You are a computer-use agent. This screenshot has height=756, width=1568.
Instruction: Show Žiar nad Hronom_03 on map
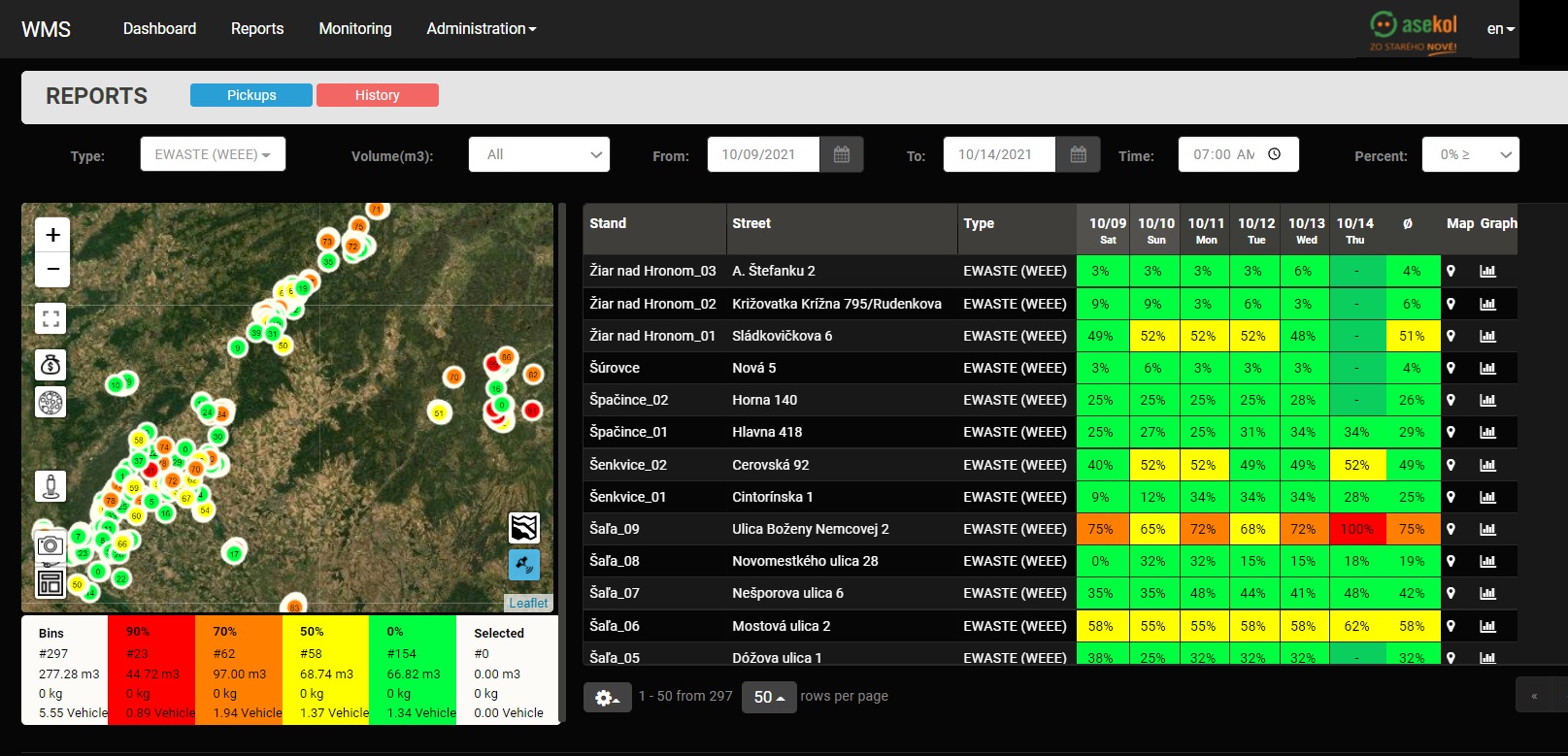[x=1451, y=271]
